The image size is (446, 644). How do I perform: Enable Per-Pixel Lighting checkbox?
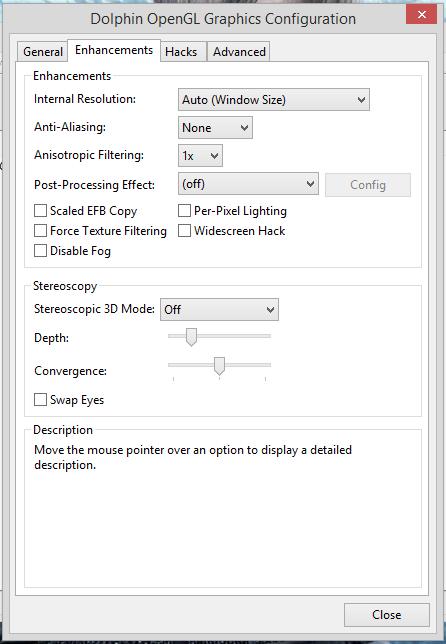coord(184,211)
